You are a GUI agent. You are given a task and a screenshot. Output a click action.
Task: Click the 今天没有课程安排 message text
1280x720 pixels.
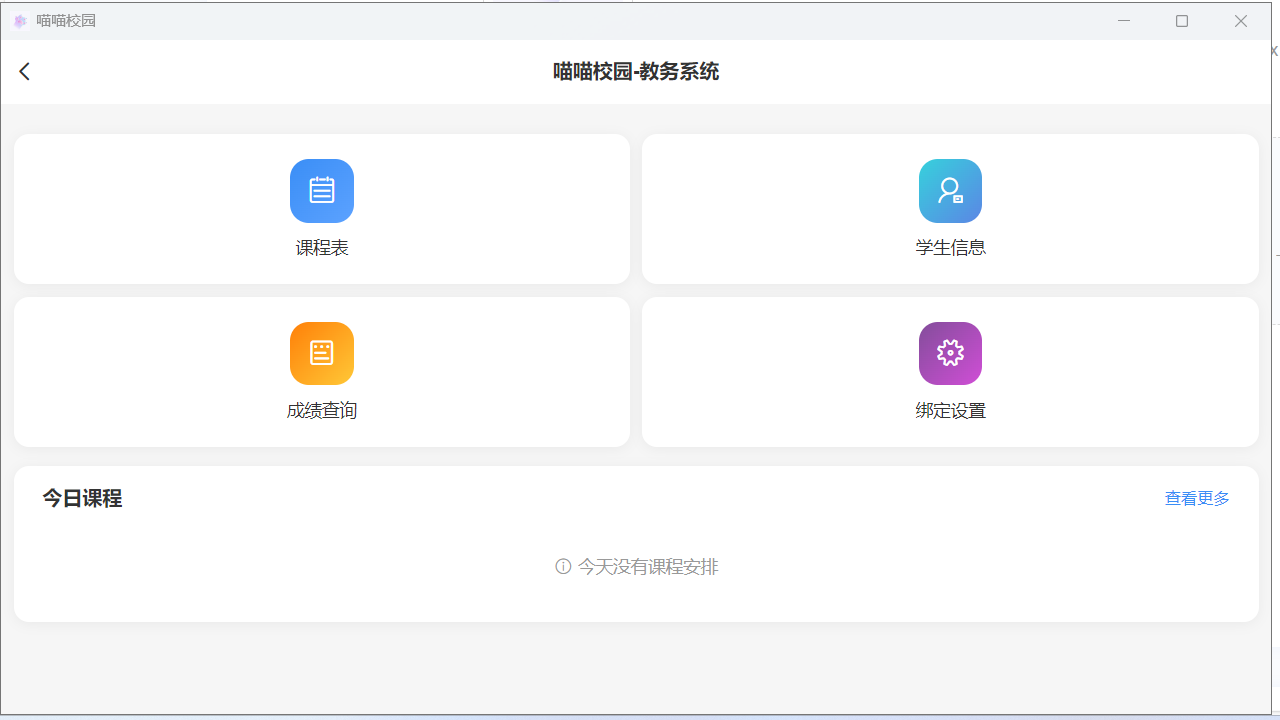[x=648, y=566]
